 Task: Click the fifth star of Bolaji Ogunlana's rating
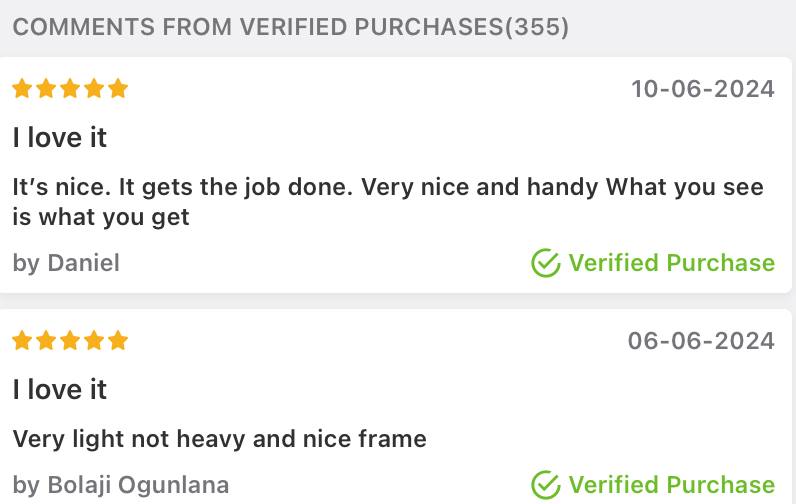pyautogui.click(x=118, y=341)
